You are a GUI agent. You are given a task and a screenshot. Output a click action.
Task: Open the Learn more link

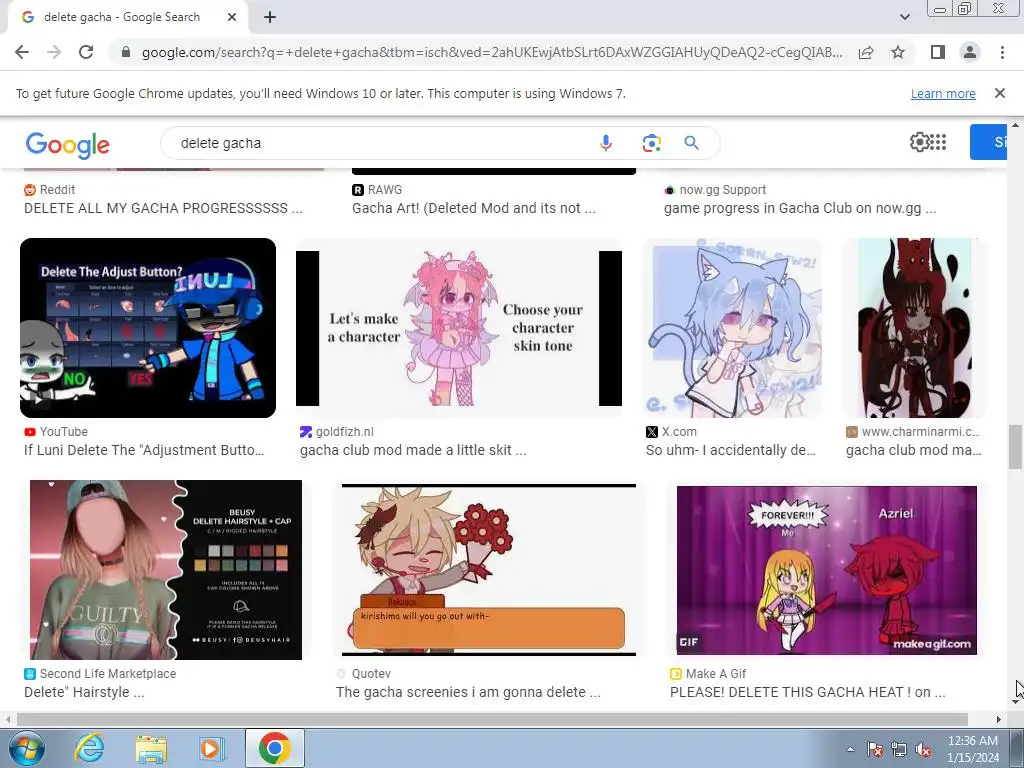(943, 93)
